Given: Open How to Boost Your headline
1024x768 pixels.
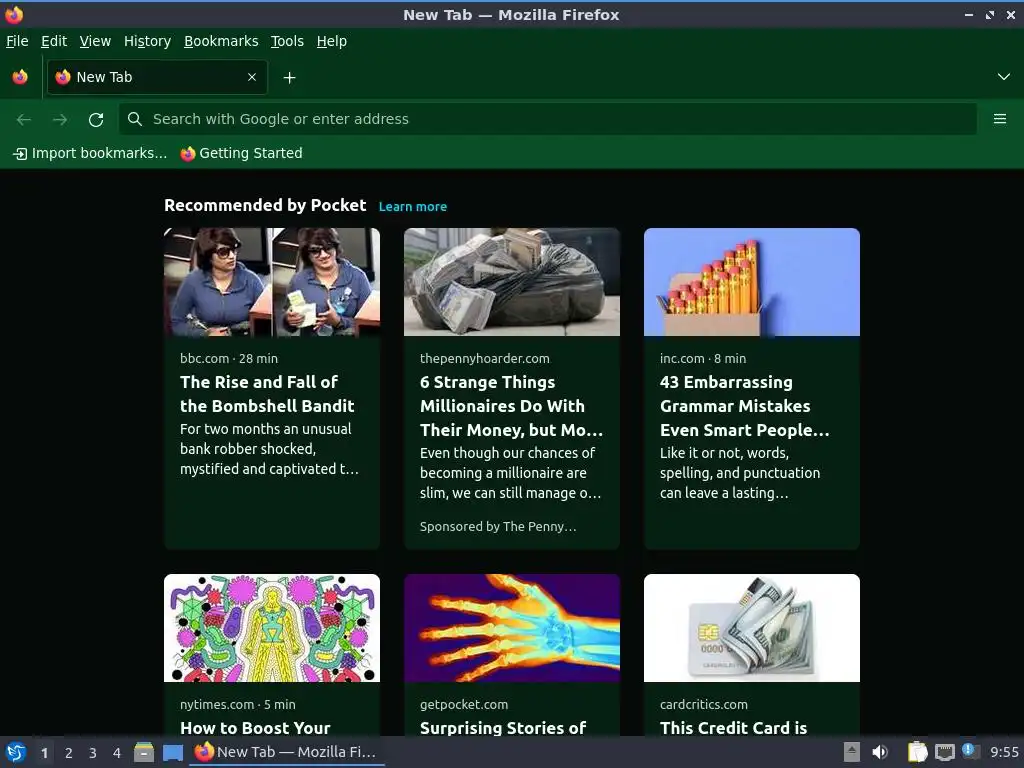Looking at the screenshot, I should pyautogui.click(x=255, y=728).
